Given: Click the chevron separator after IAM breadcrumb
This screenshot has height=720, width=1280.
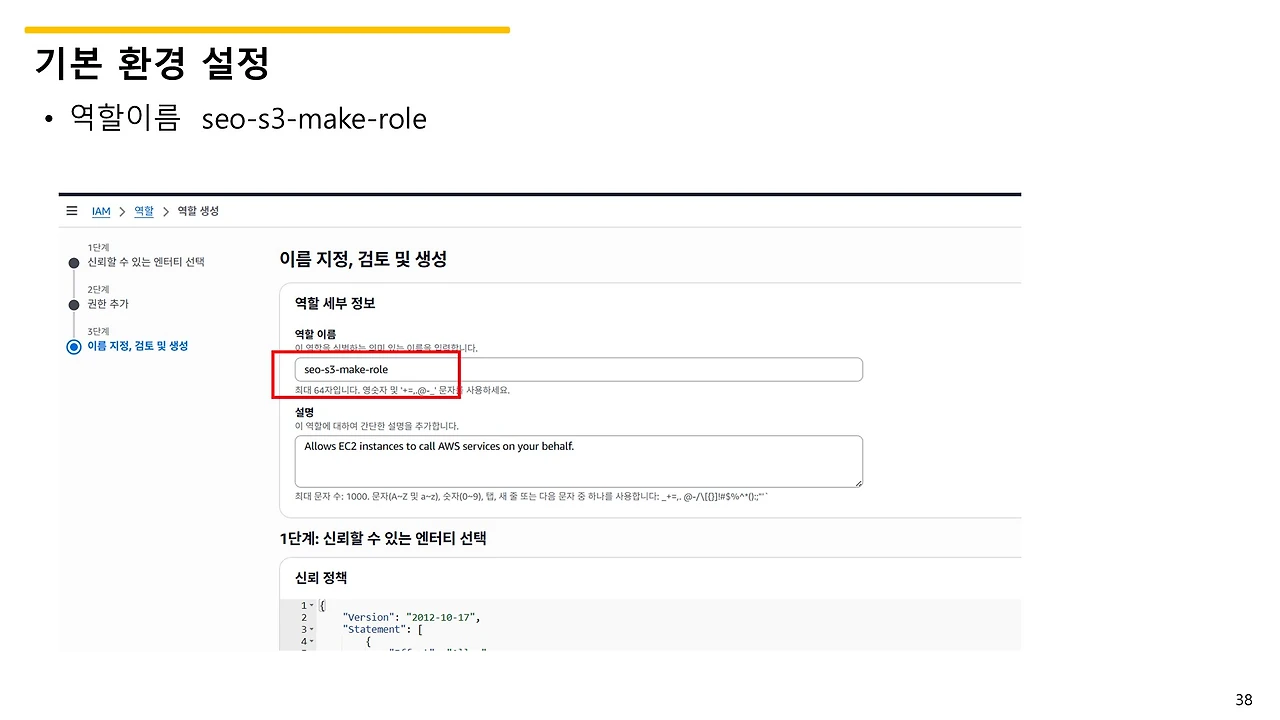Looking at the screenshot, I should tap(121, 211).
